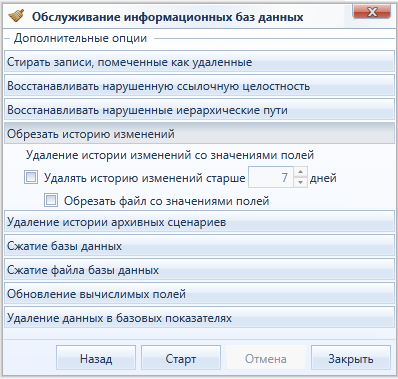This screenshot has width=398, height=379.
Task: Click the days number input field
Action: click(271, 177)
